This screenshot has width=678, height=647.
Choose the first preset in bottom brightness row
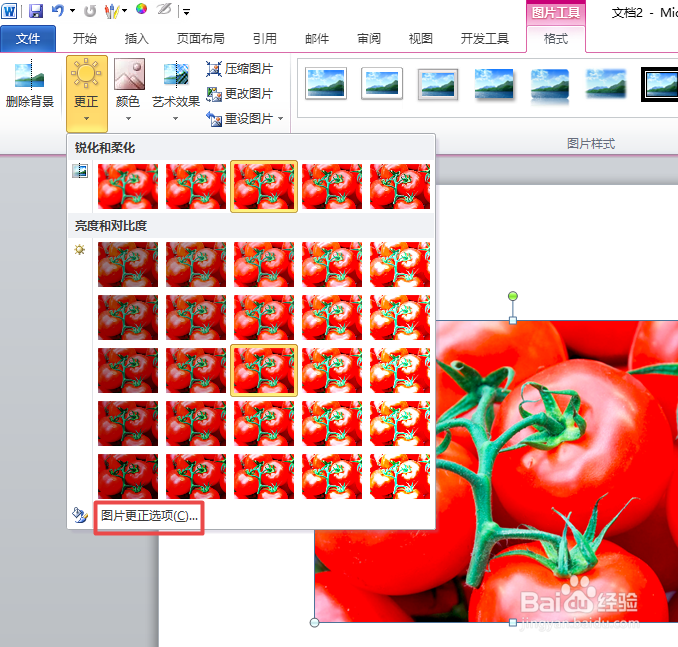click(x=128, y=477)
